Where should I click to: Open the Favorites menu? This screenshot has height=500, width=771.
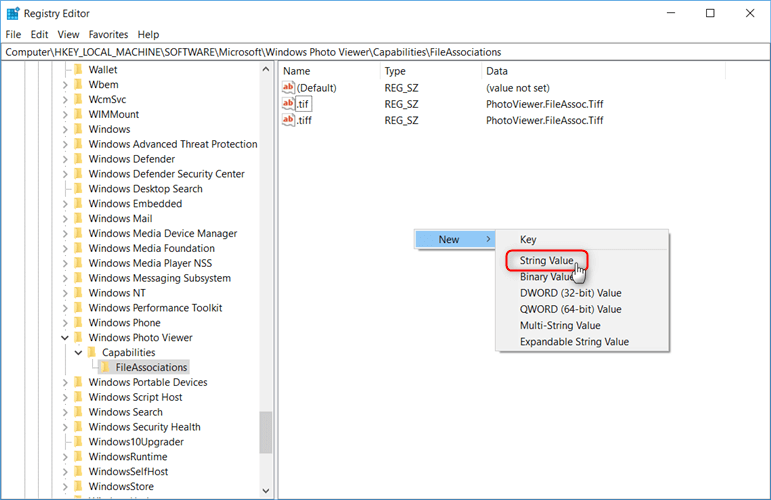pyautogui.click(x=108, y=34)
